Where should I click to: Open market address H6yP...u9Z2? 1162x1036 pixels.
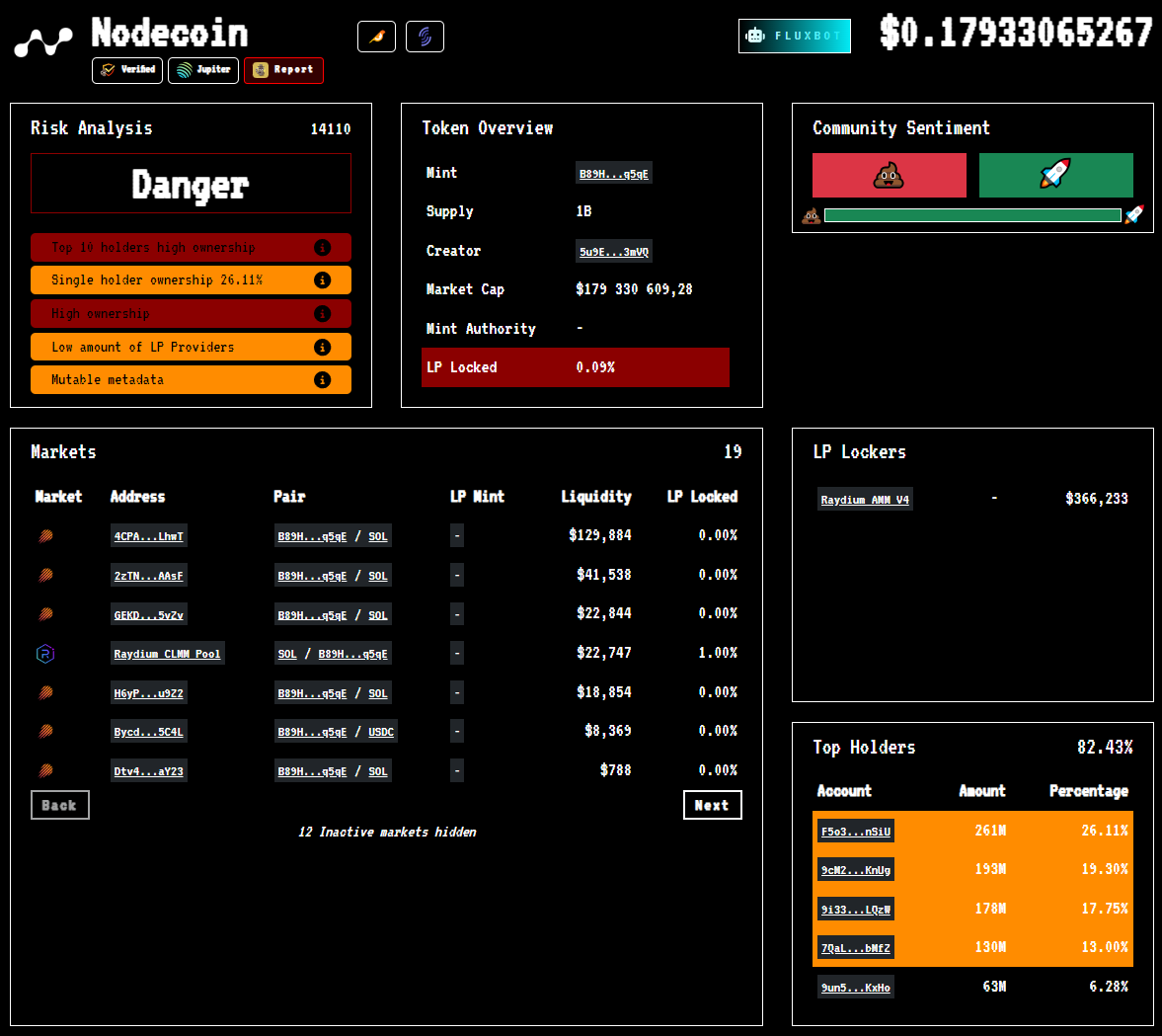point(148,693)
